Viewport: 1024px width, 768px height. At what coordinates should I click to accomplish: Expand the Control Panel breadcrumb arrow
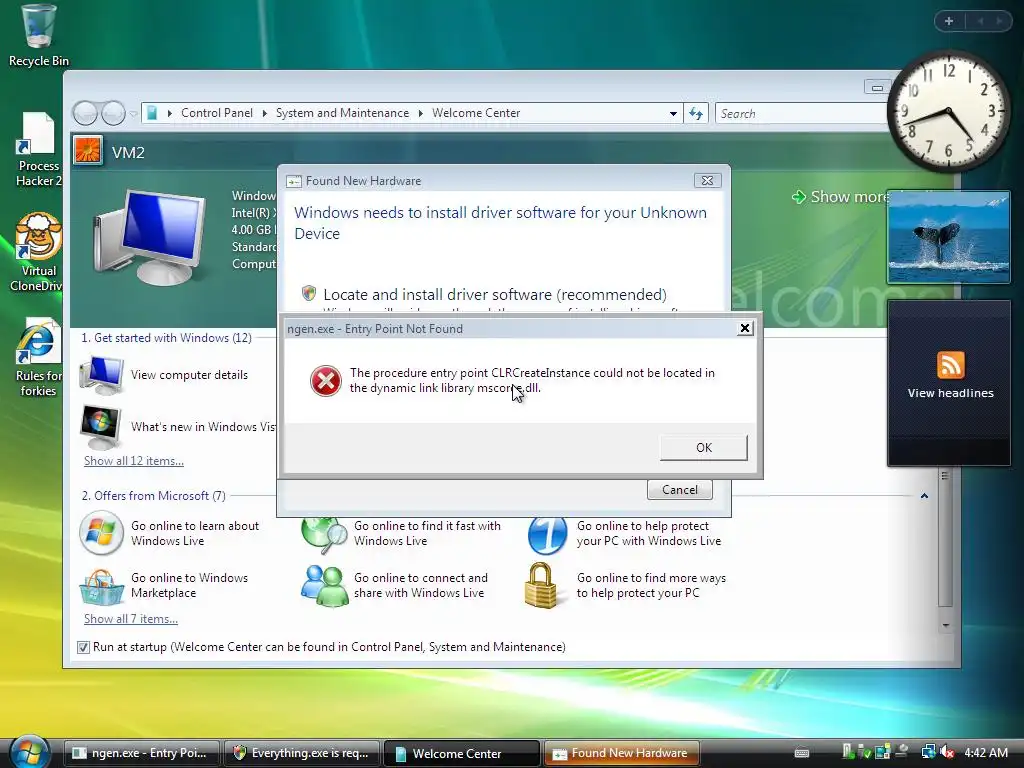click(x=264, y=113)
